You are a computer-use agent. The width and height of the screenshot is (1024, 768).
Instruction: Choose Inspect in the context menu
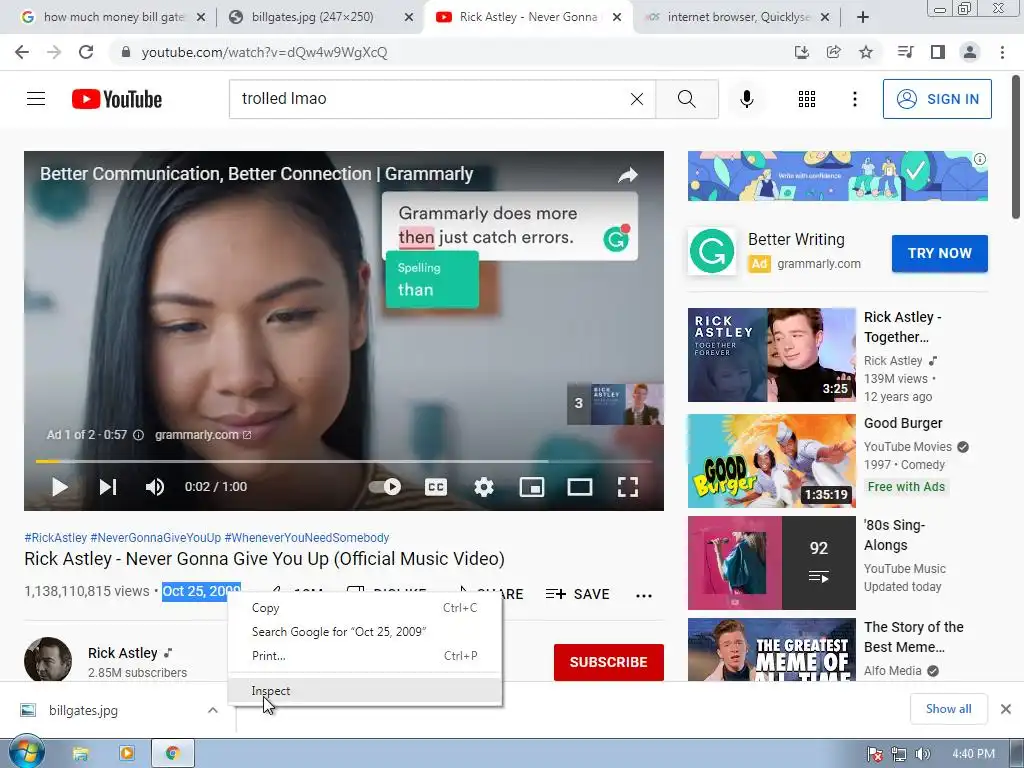tap(365, 690)
